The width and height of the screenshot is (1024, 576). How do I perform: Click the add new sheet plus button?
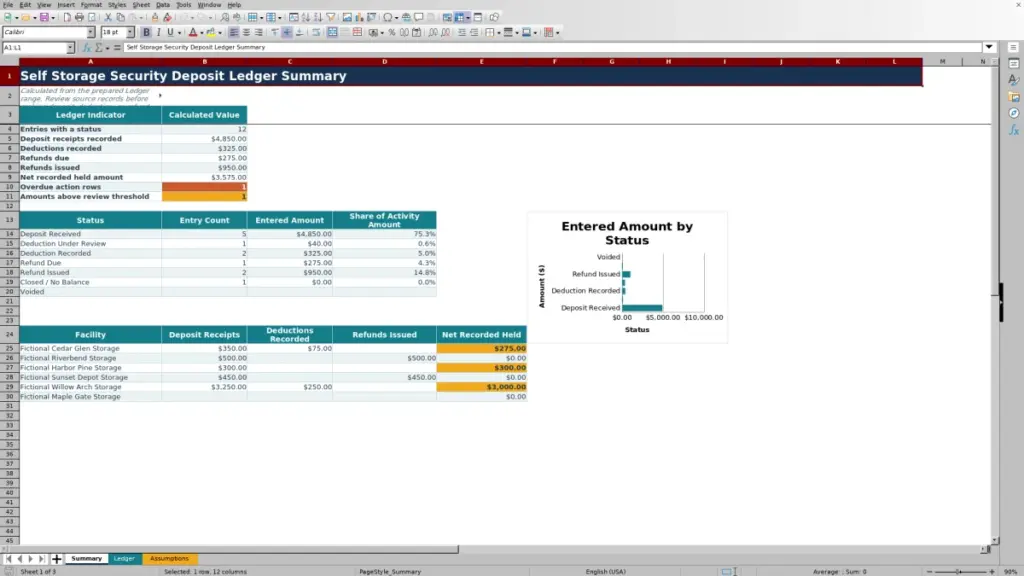(56, 559)
